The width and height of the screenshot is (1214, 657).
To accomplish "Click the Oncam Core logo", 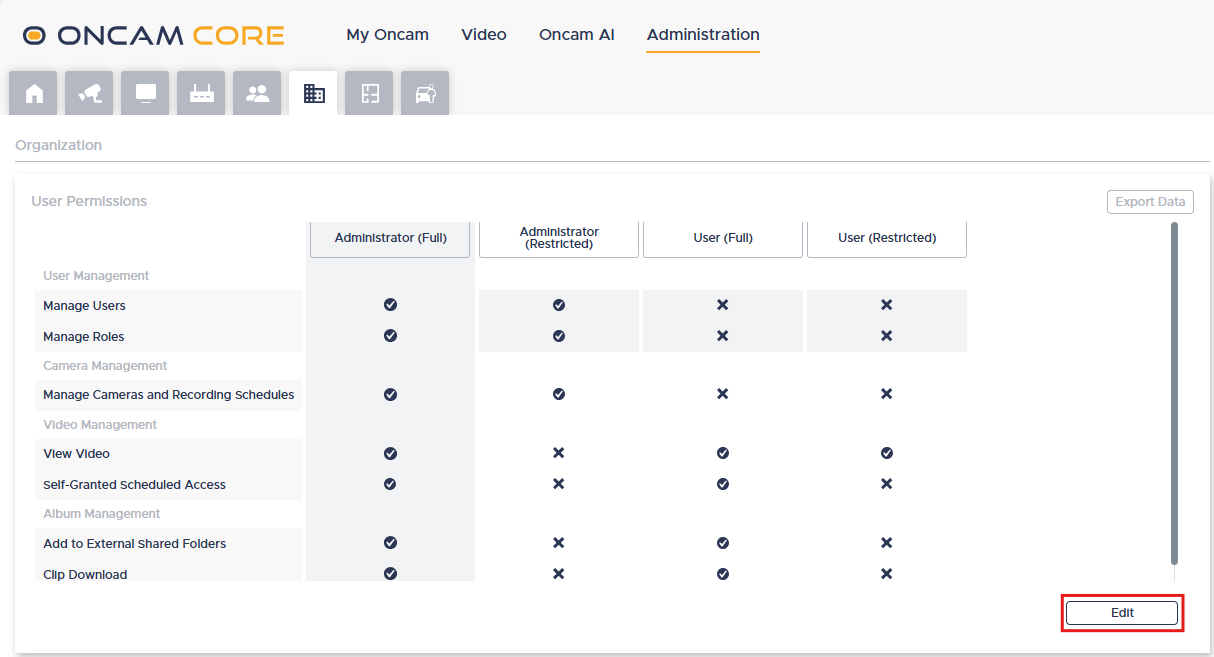I will click(x=154, y=36).
